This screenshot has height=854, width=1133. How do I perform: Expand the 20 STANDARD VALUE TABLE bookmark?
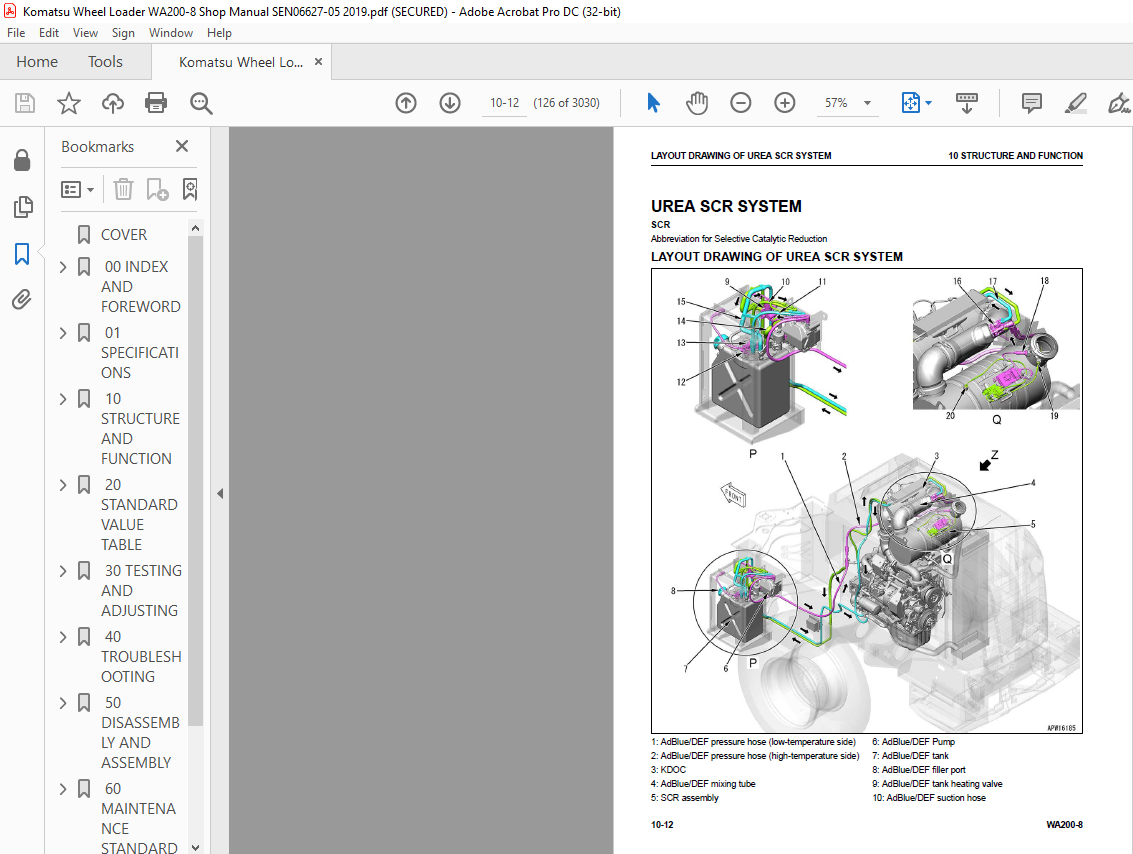pyautogui.click(x=63, y=485)
